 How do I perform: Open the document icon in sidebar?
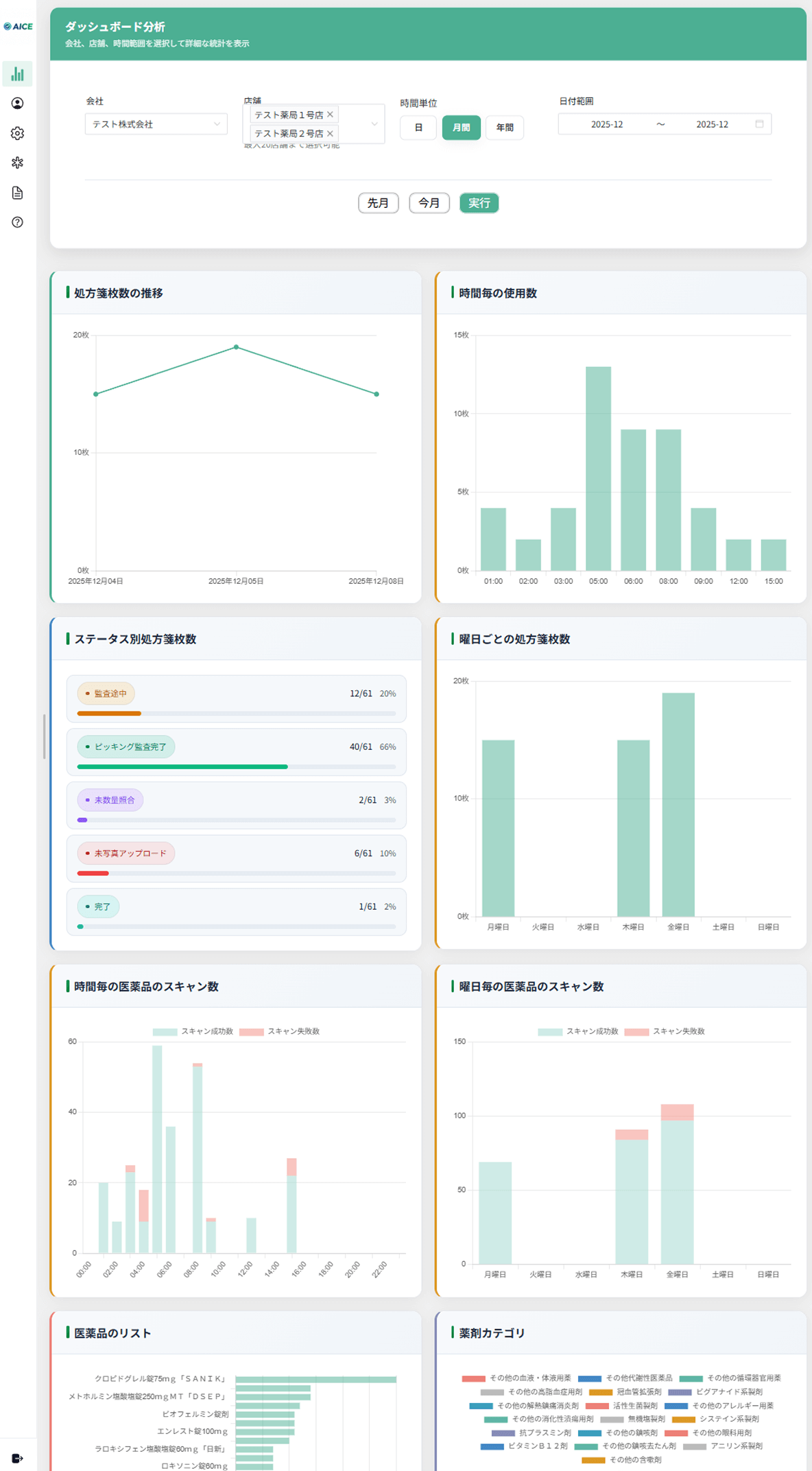click(18, 193)
